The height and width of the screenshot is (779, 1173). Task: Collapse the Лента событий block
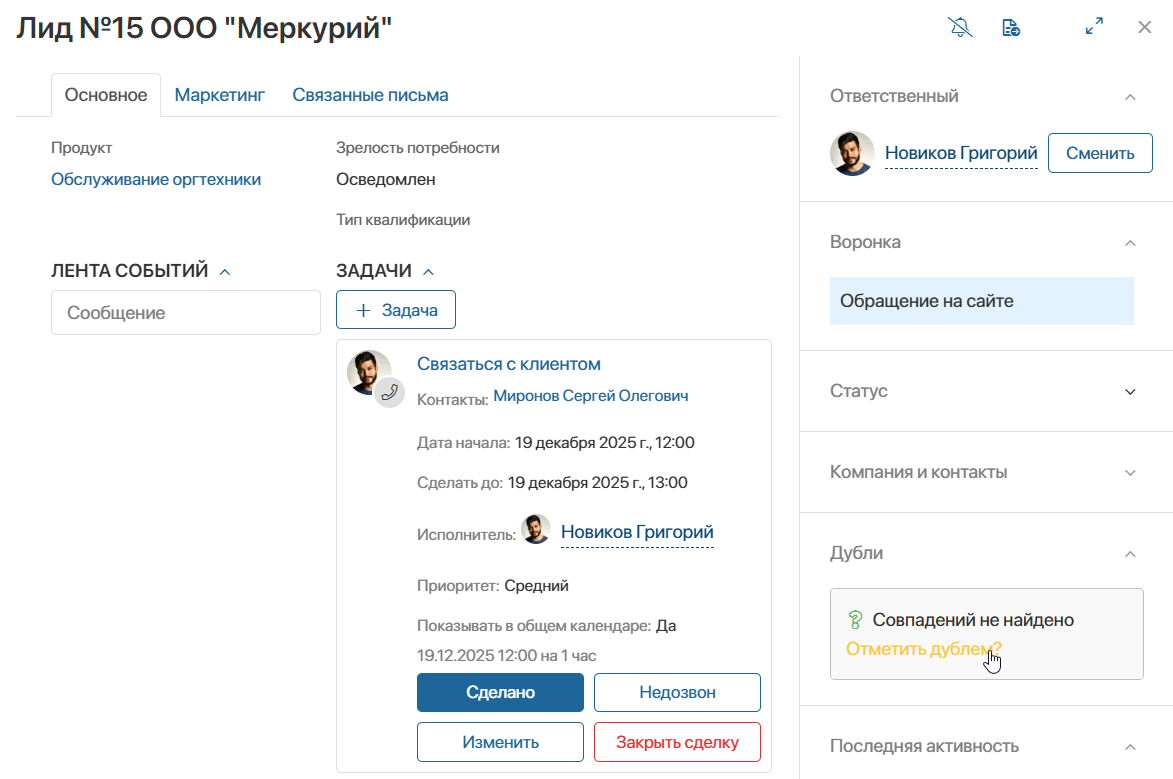(x=224, y=272)
